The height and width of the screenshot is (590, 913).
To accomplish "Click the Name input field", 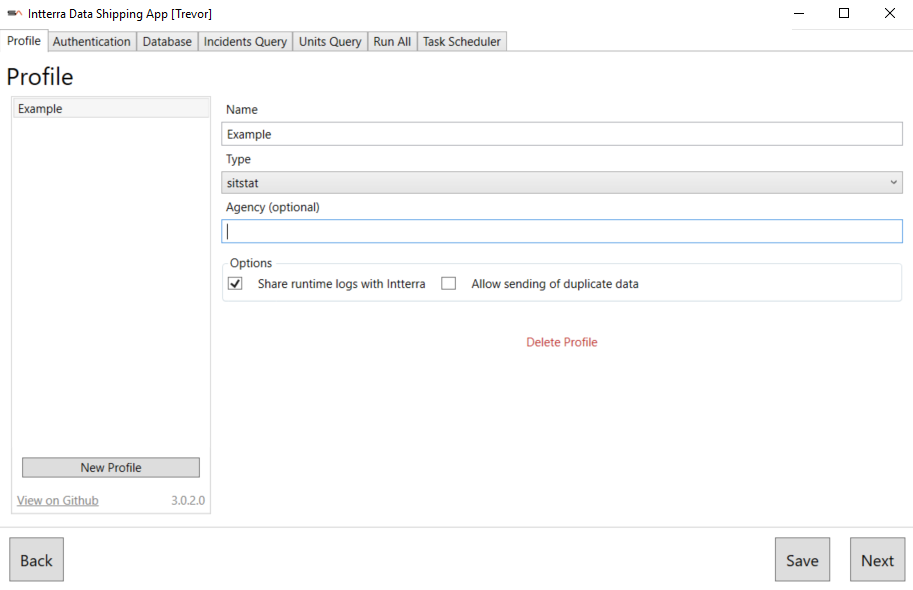I will [x=562, y=134].
